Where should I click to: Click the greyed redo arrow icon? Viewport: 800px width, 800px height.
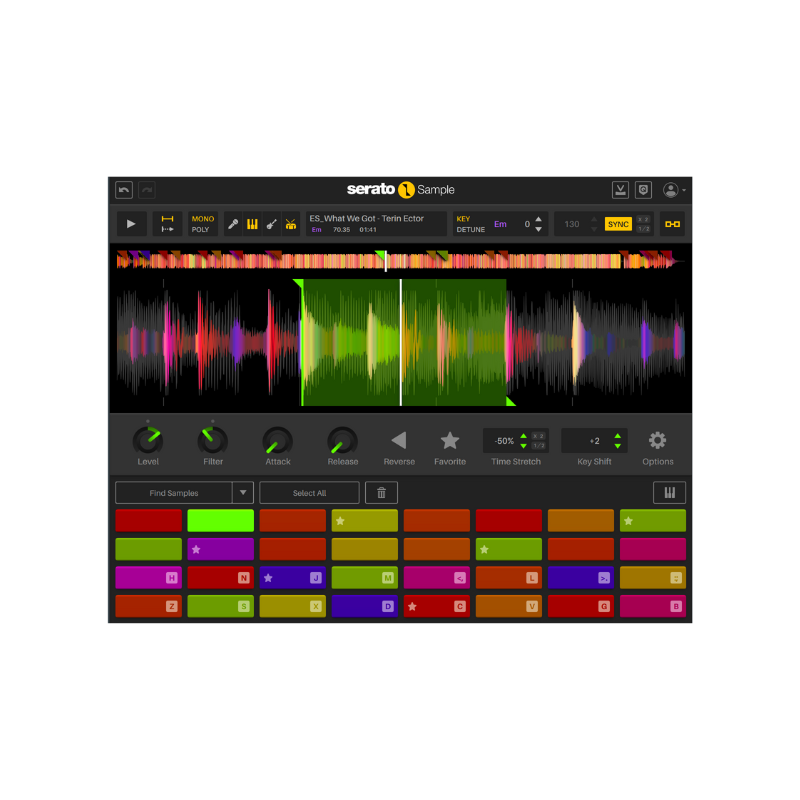coord(147,190)
